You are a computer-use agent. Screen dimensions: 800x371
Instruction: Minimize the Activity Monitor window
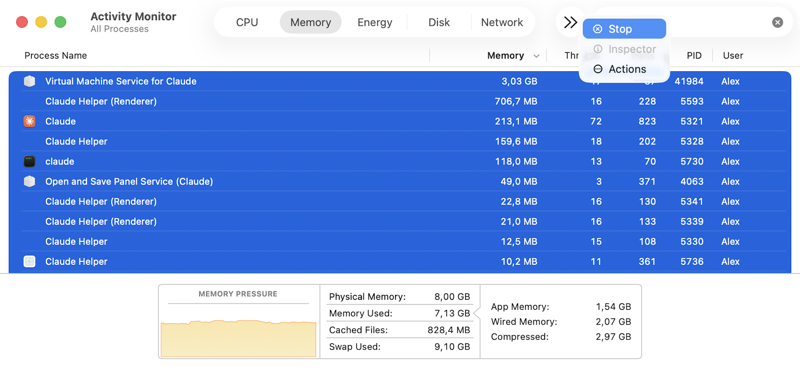click(x=41, y=22)
